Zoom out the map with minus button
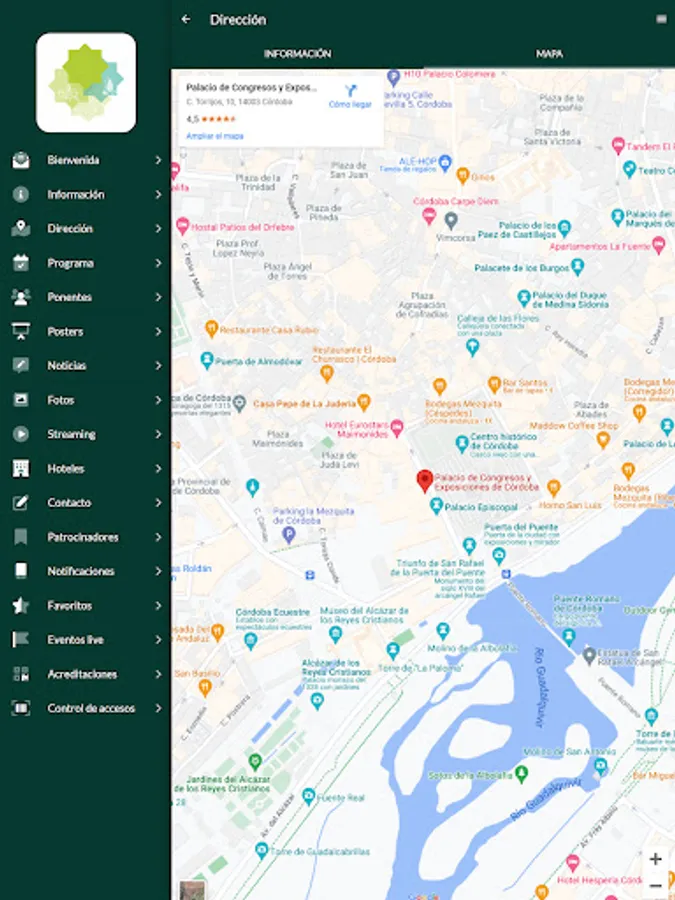 point(655,886)
